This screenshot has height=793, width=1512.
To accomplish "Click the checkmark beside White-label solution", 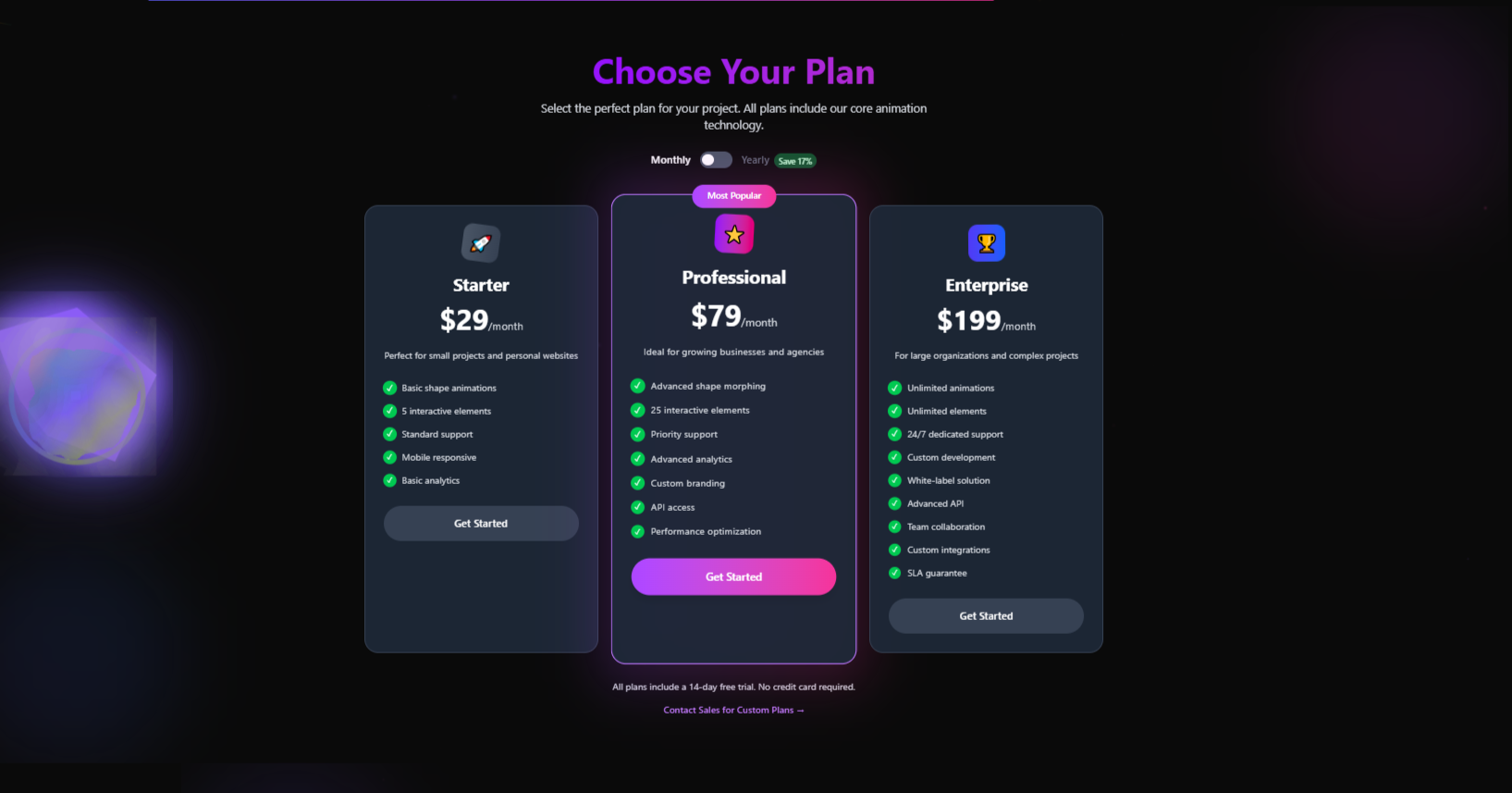I will pyautogui.click(x=894, y=480).
